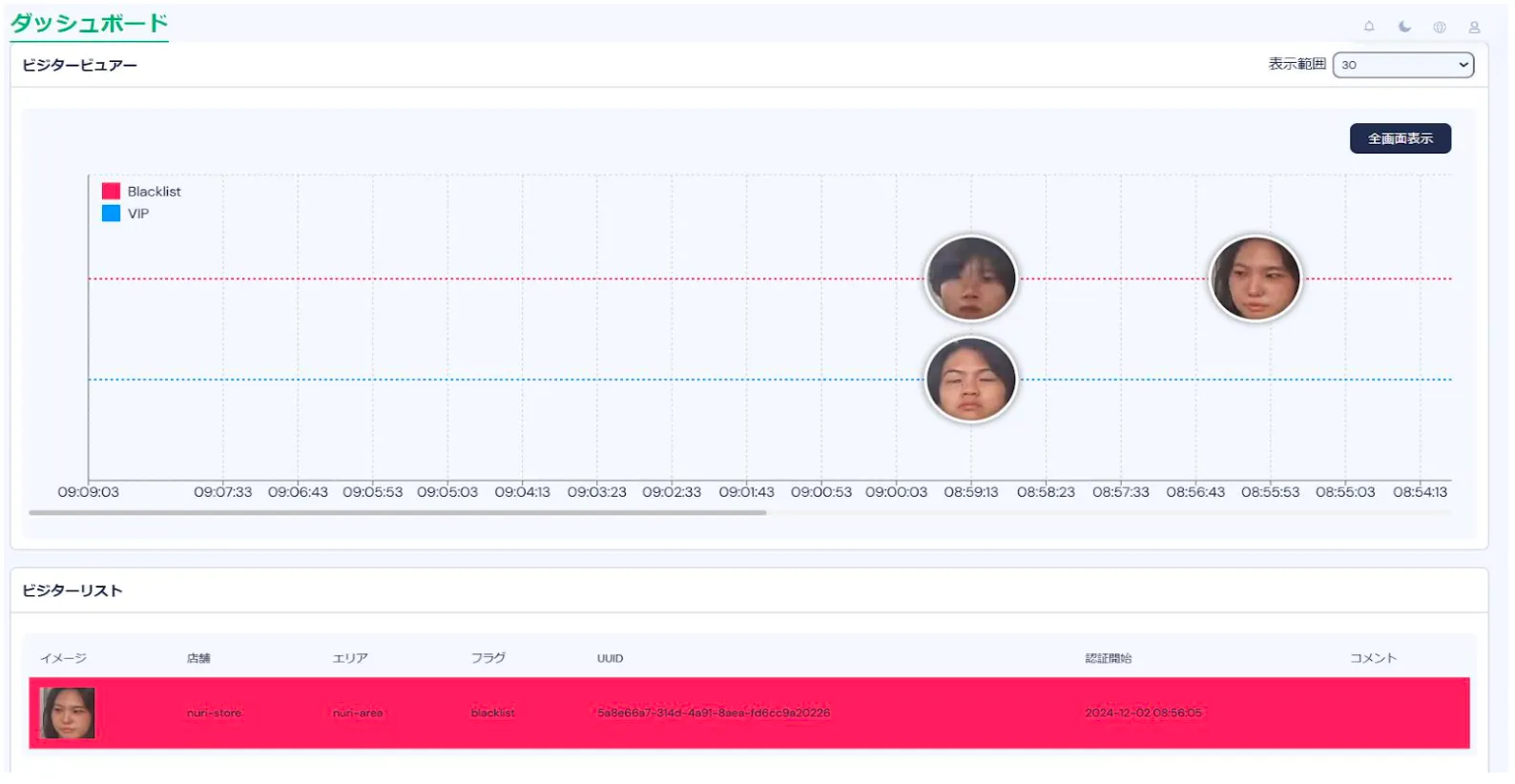Select the Blacklist face marker near 08:55:53
Viewport: 1515px width, 784px height.
(1255, 279)
